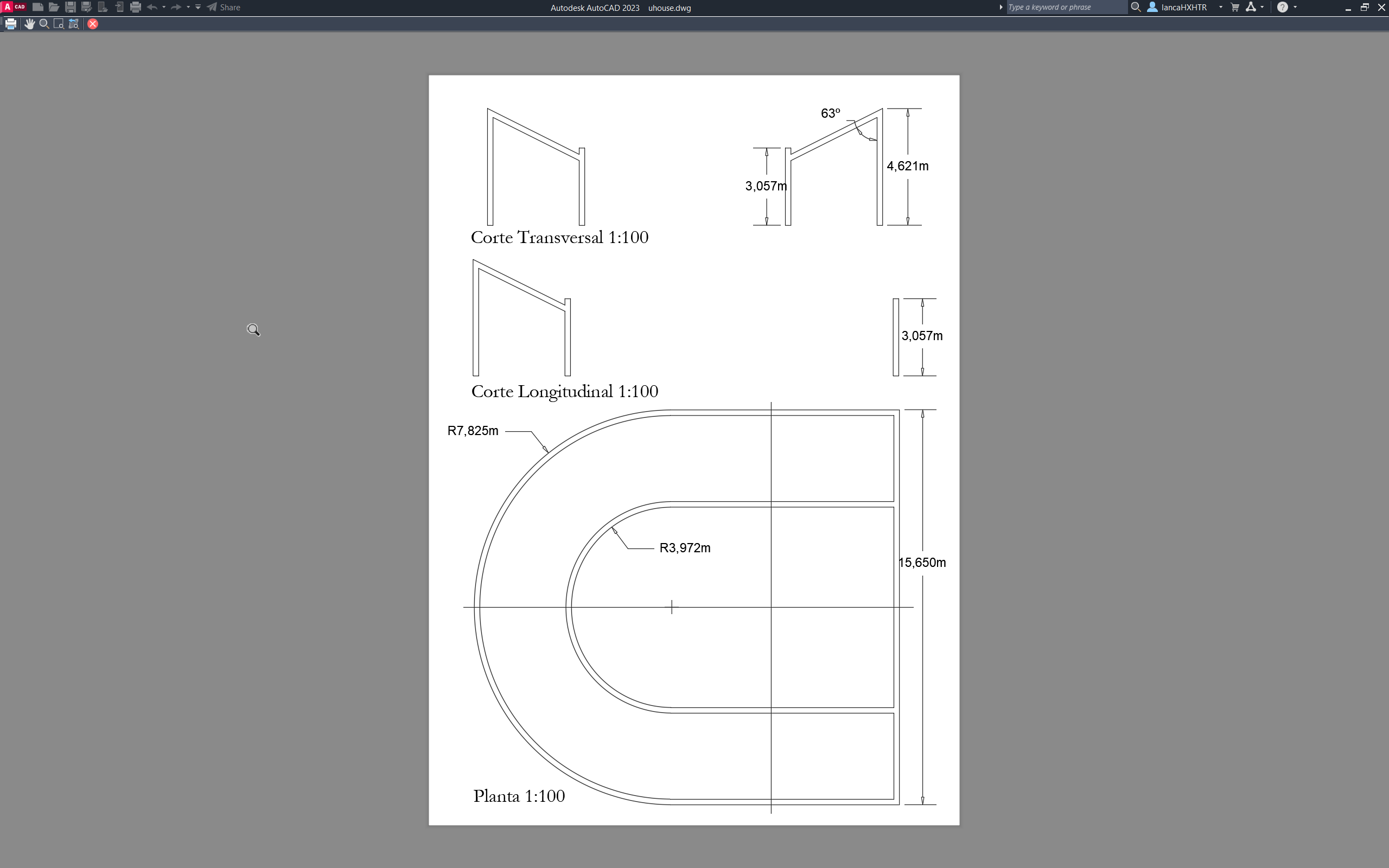Expand the redo history dropdown arrow
This screenshot has width=1389, height=868.
[188, 7]
